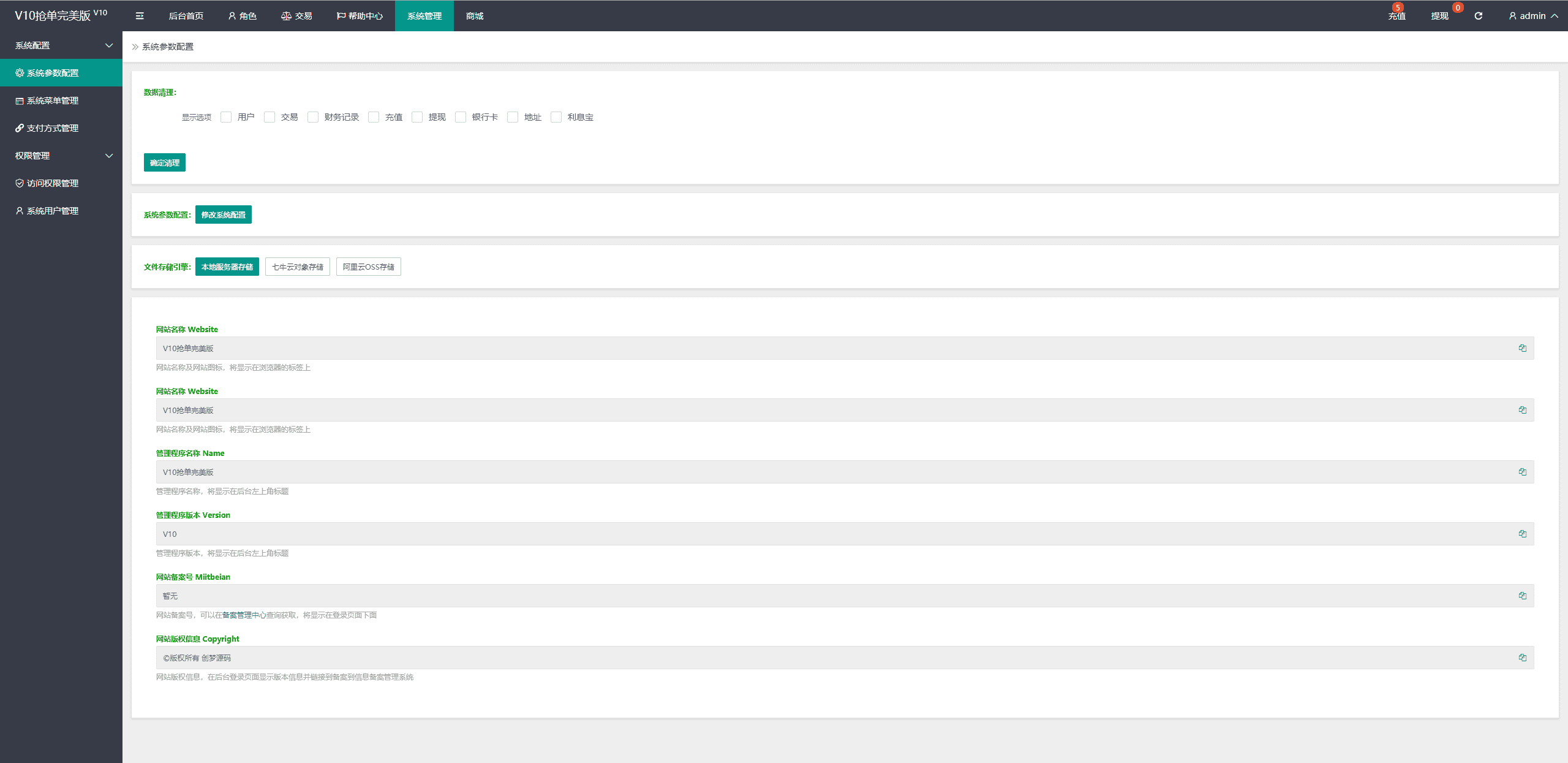Image resolution: width=1568 pixels, height=763 pixels.
Task: Copy the 网站备案号 Miitbeian field value
Action: point(1522,596)
